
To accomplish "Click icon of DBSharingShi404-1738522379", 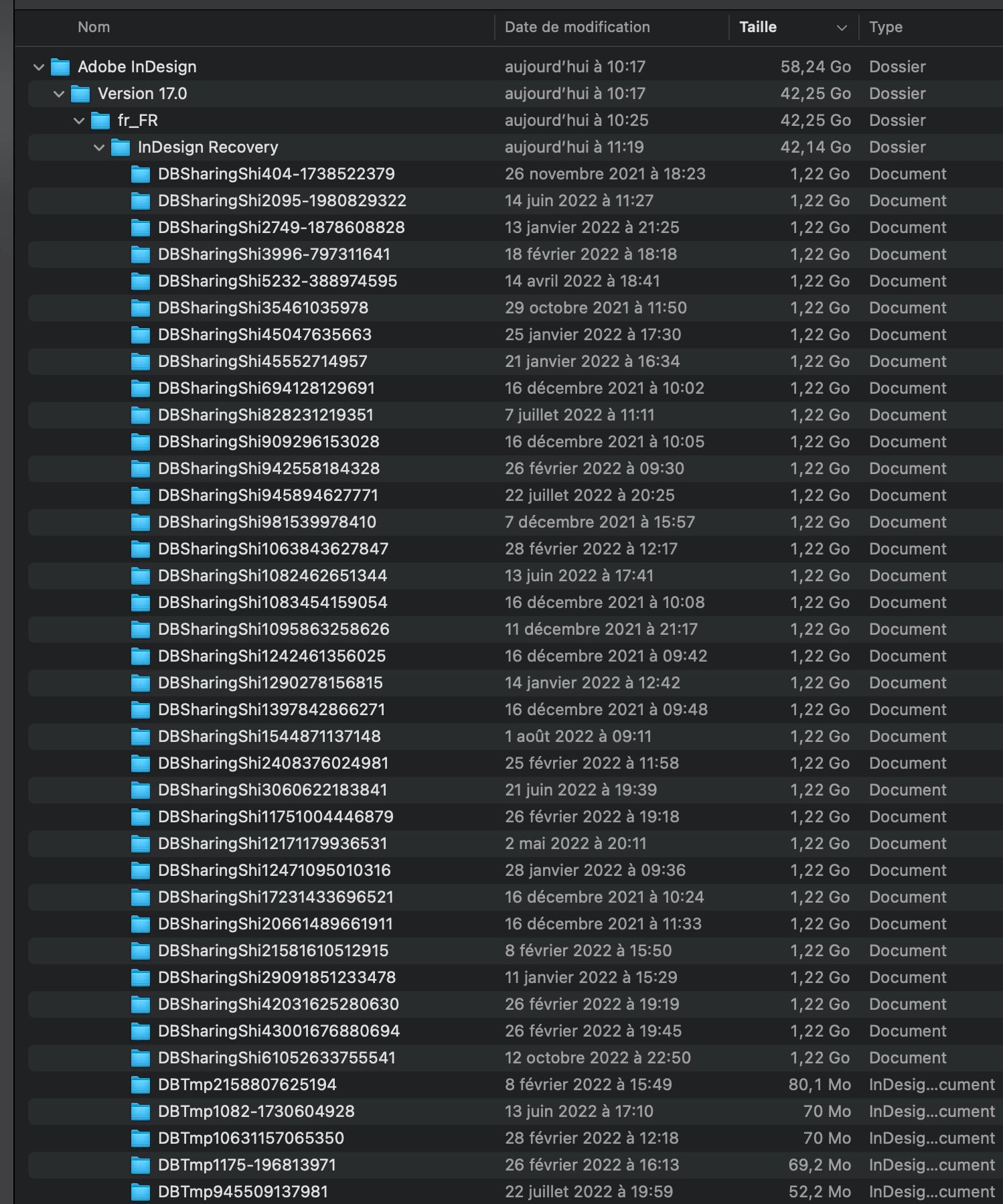I will tap(141, 174).
